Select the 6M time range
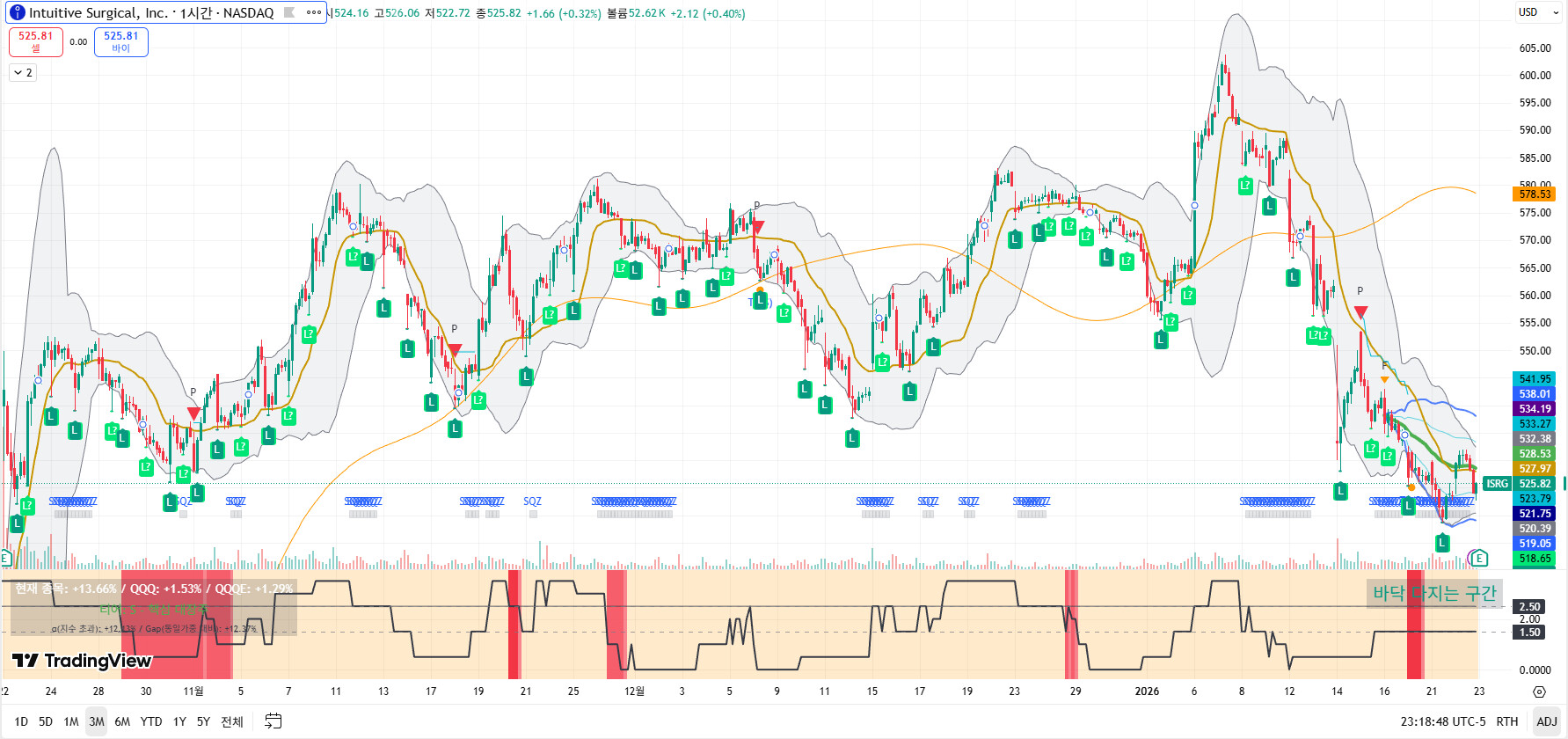The image size is (1568, 739). pos(122,721)
